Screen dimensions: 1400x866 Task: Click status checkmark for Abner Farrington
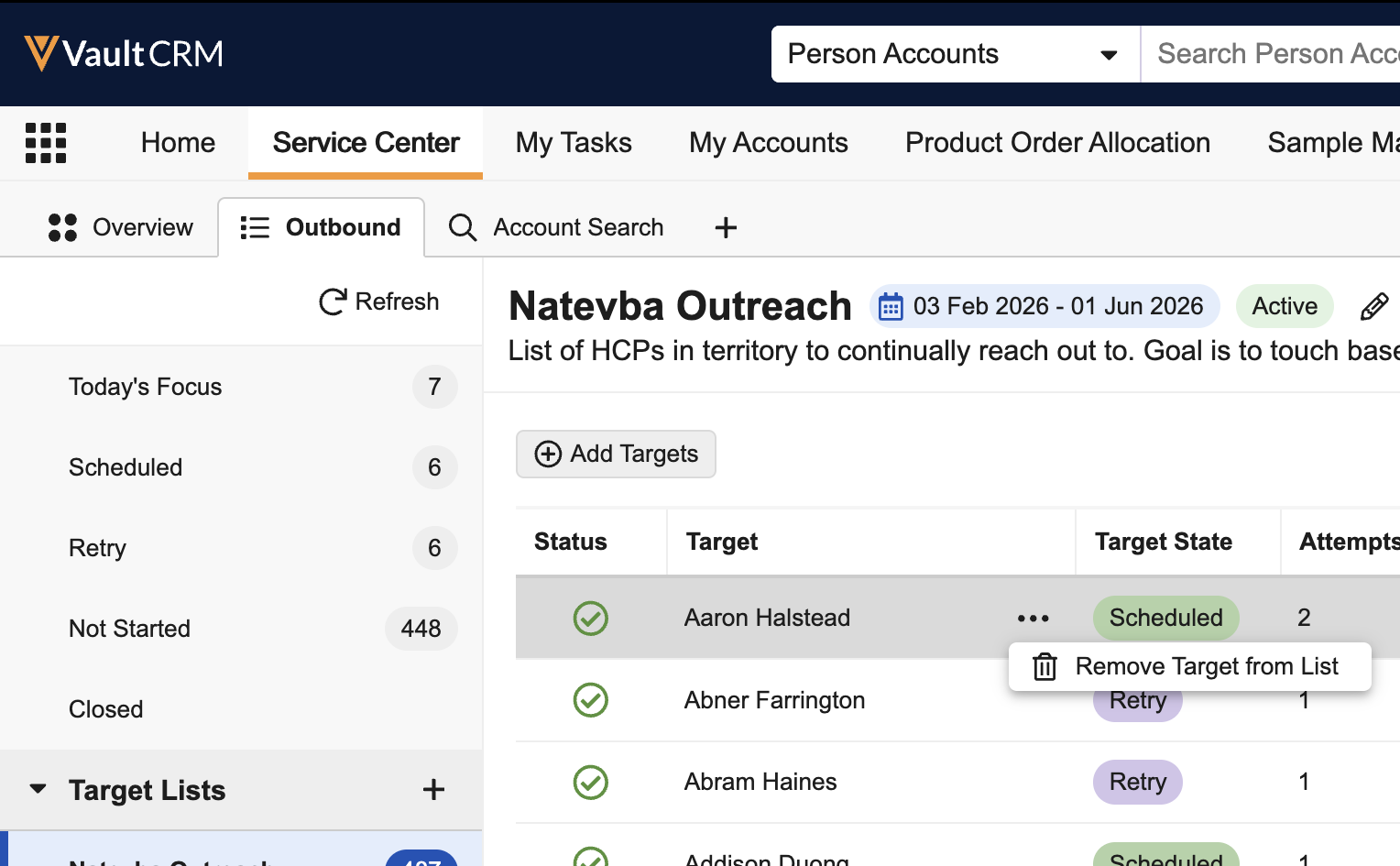point(591,700)
